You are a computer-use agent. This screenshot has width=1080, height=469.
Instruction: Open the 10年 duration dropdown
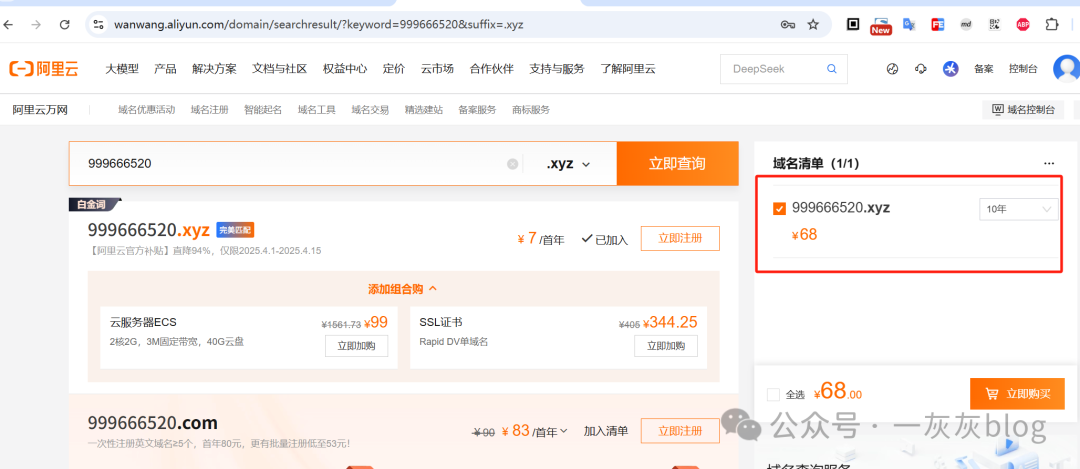[x=1019, y=209]
